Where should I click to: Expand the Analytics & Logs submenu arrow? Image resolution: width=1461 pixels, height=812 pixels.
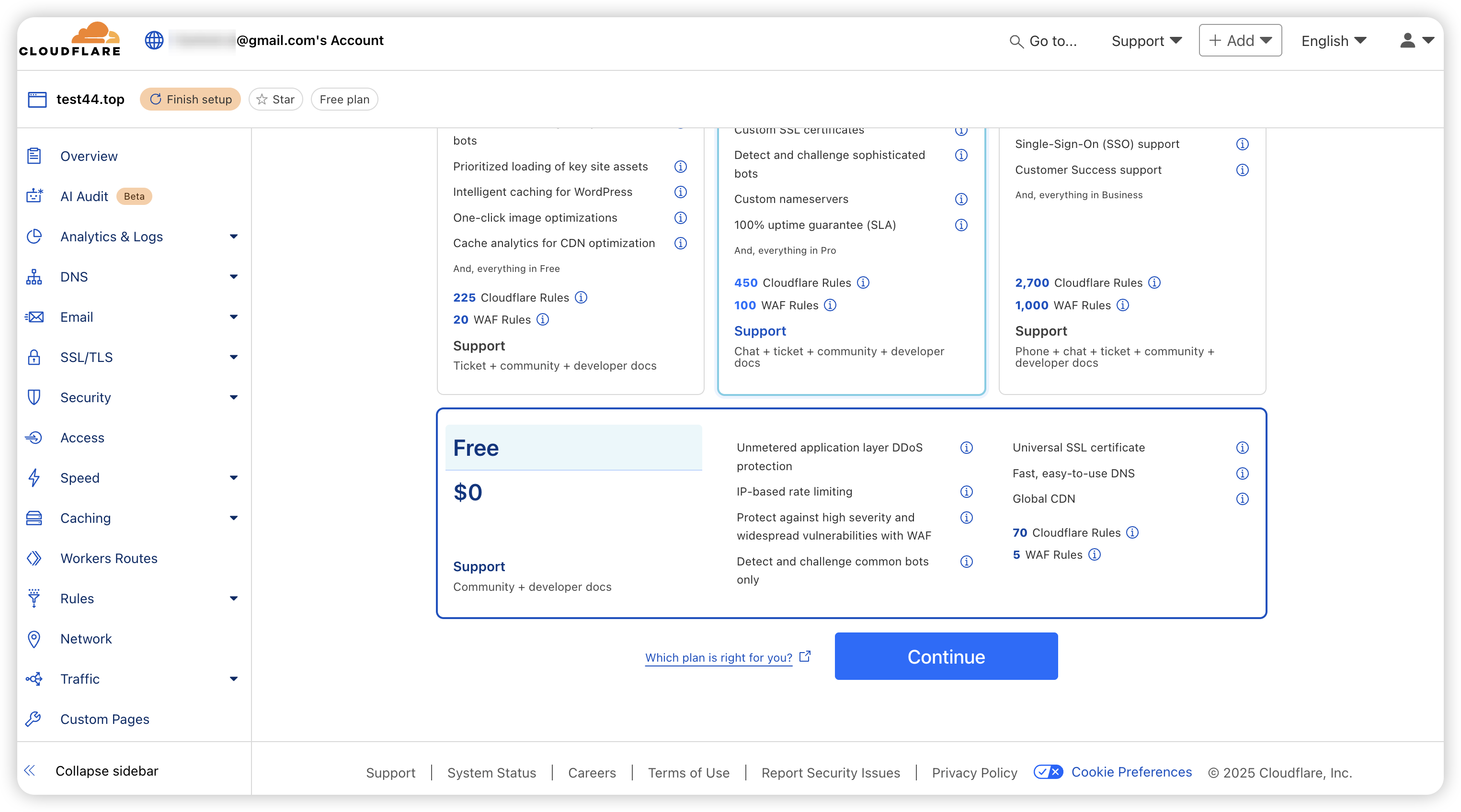(x=233, y=237)
